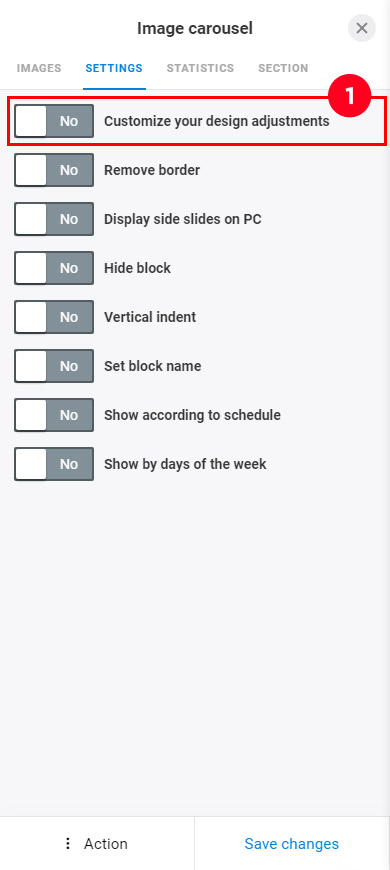Close the Image carousel panel

[x=362, y=28]
